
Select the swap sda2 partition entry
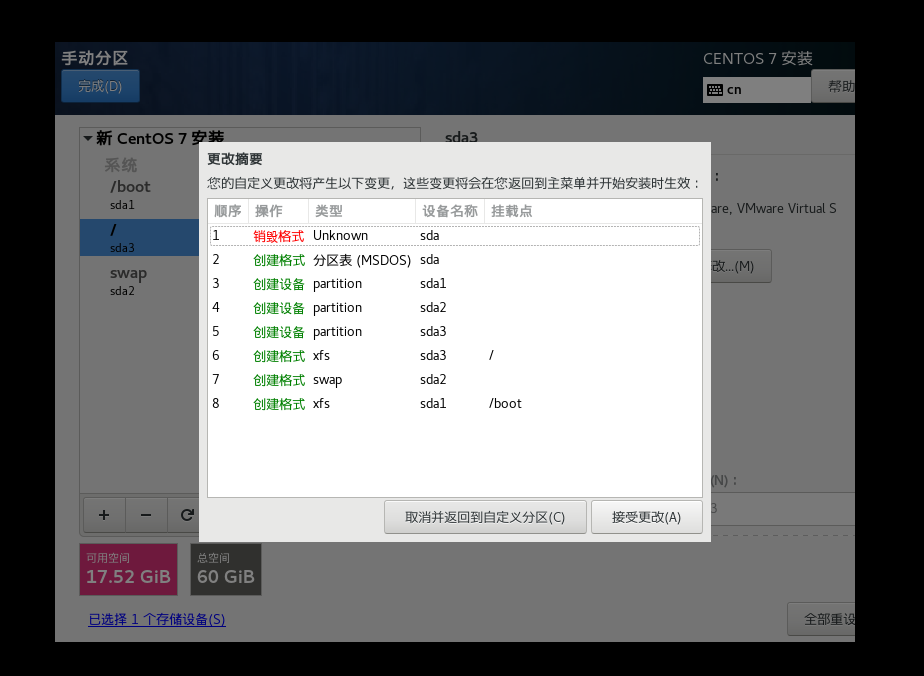coord(140,281)
